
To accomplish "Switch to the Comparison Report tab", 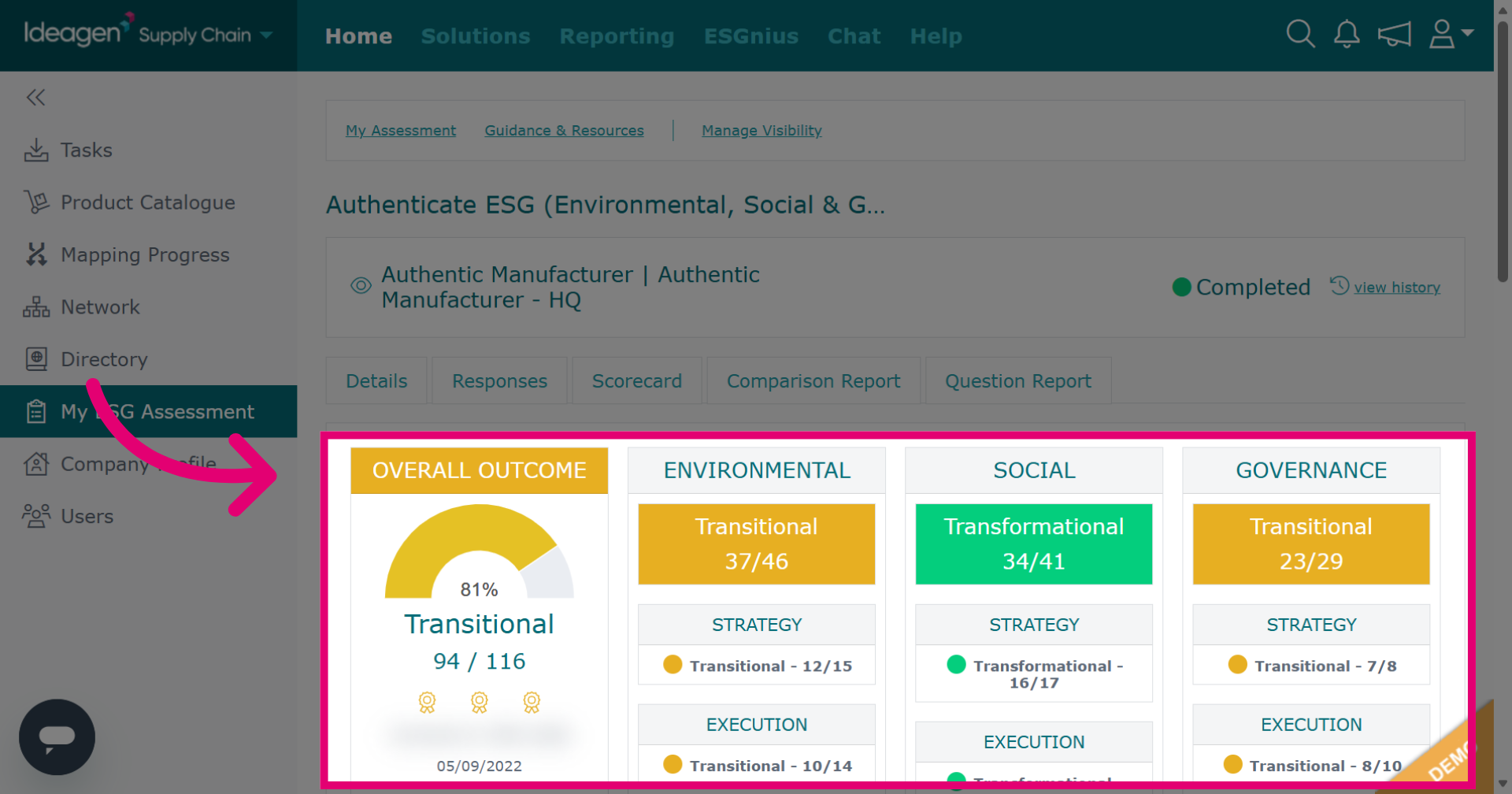I will pos(813,380).
